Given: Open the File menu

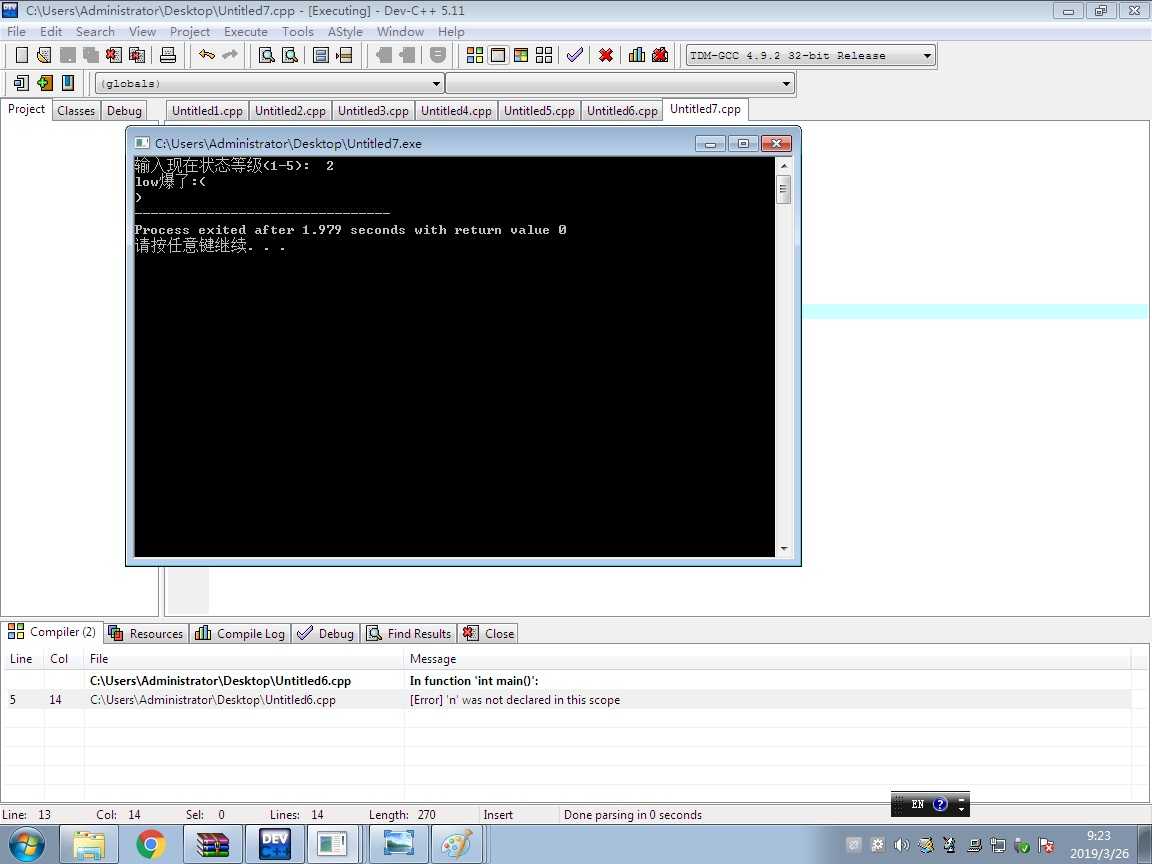Looking at the screenshot, I should 16,32.
